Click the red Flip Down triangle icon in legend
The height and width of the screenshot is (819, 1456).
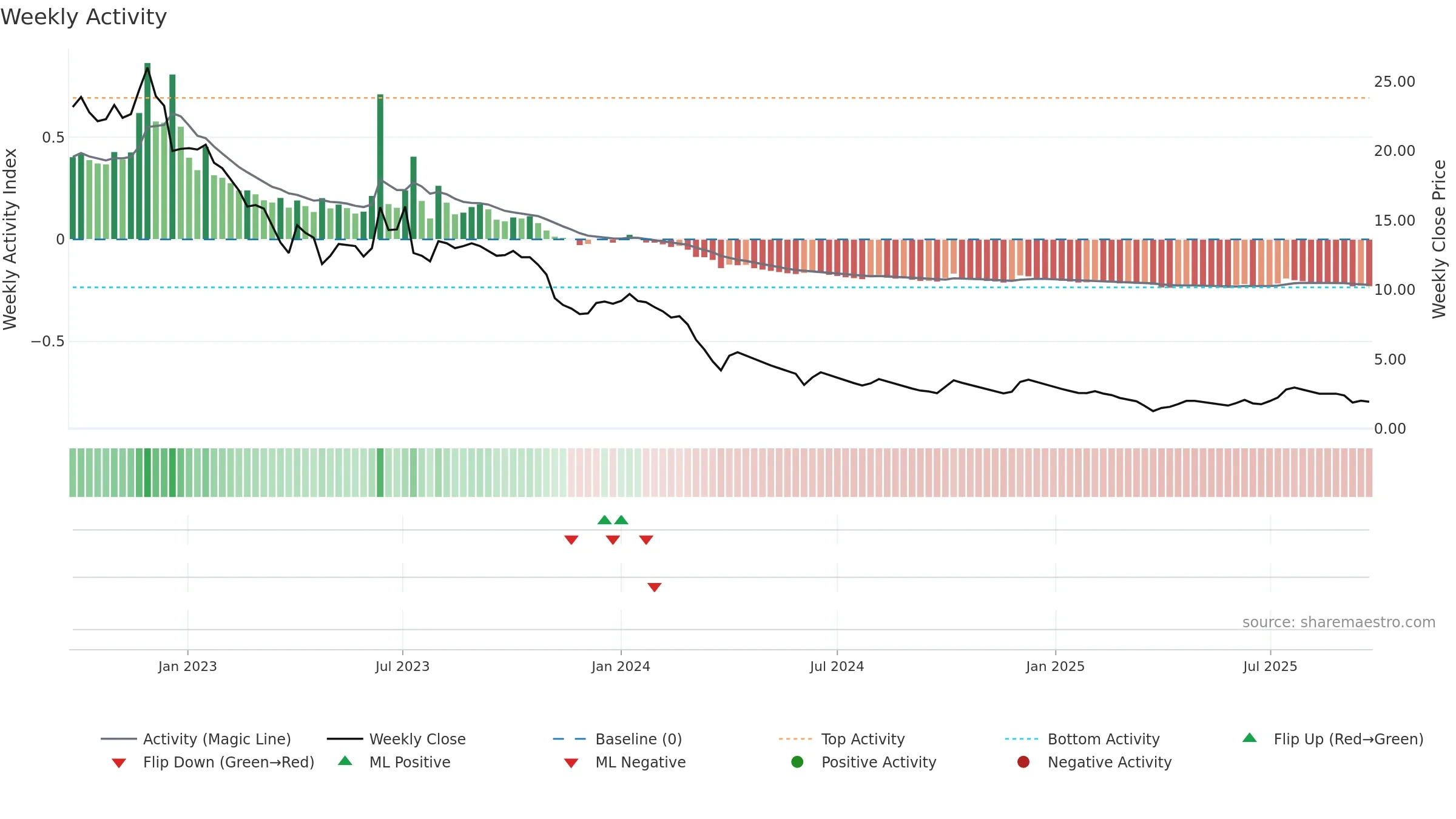pos(119,763)
